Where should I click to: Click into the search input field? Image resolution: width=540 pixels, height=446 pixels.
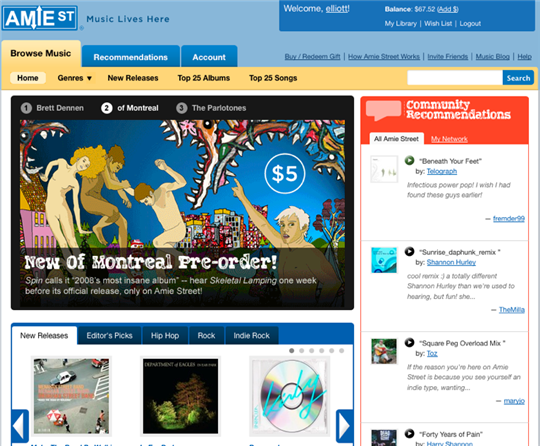point(455,78)
